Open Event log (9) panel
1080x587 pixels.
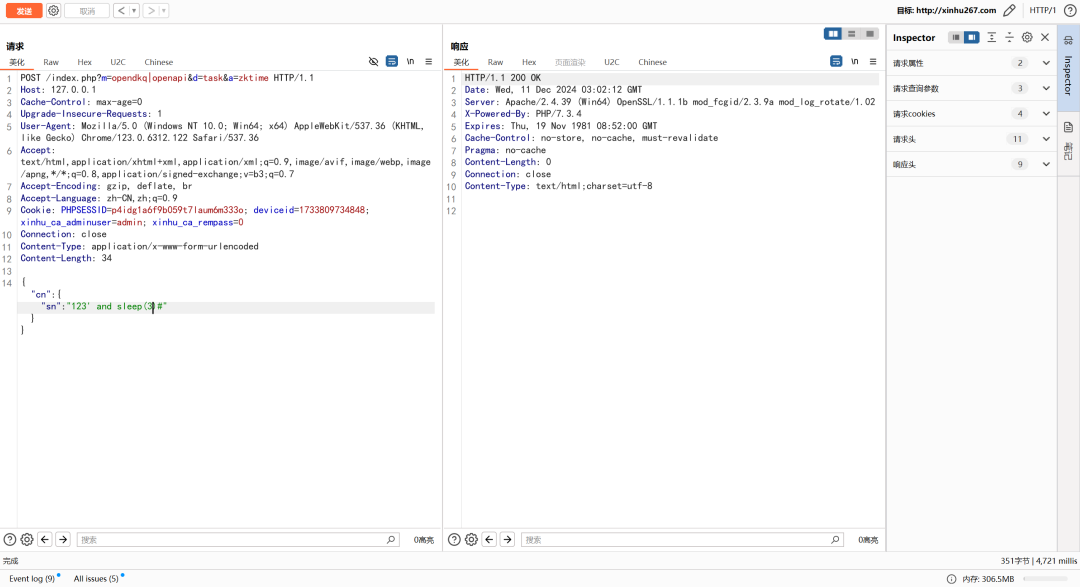click(34, 579)
